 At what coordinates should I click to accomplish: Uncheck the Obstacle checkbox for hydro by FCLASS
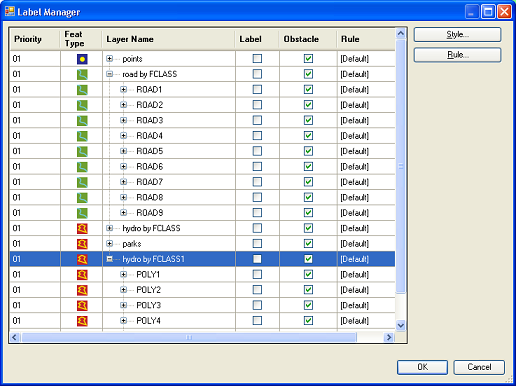click(x=308, y=228)
